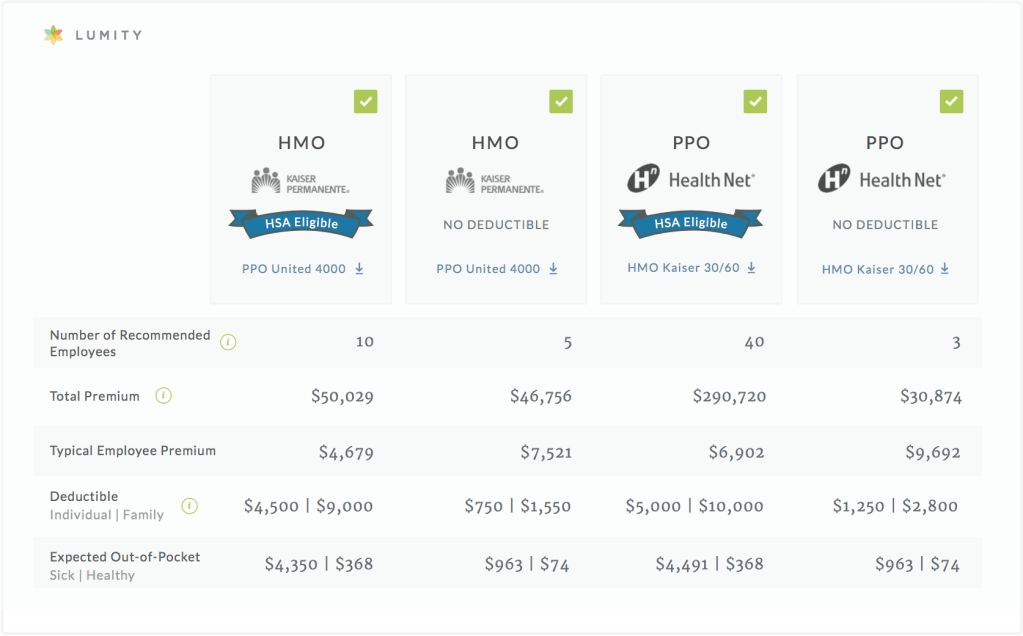
Task: Deselect the last PPO plan checkbox
Action: pyautogui.click(x=951, y=101)
